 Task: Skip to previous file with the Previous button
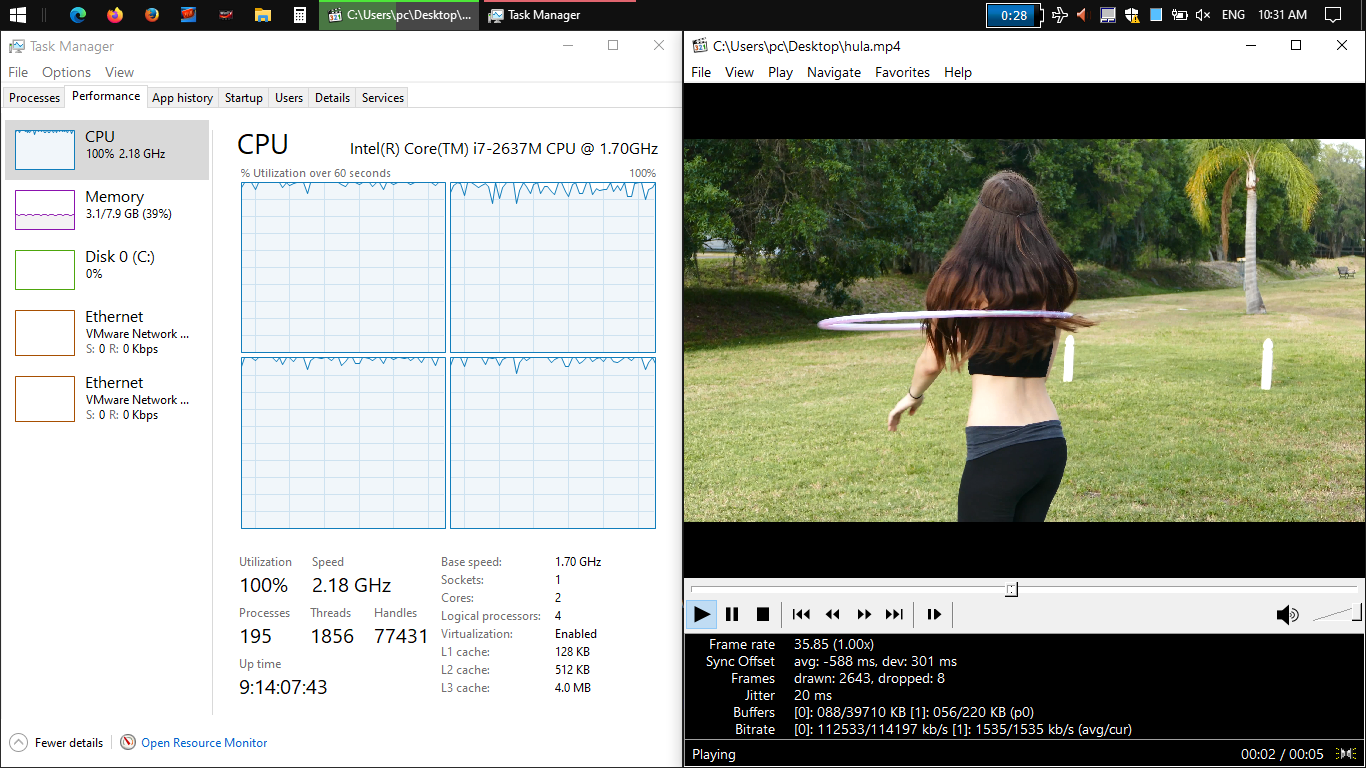pyautogui.click(x=801, y=614)
